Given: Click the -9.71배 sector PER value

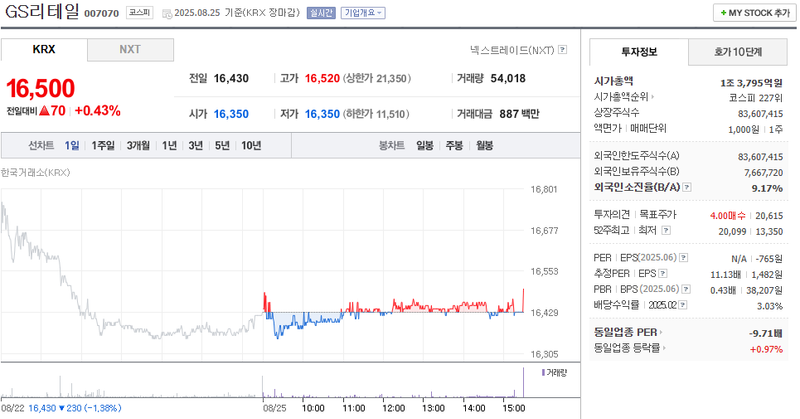Looking at the screenshot, I should (x=766, y=333).
